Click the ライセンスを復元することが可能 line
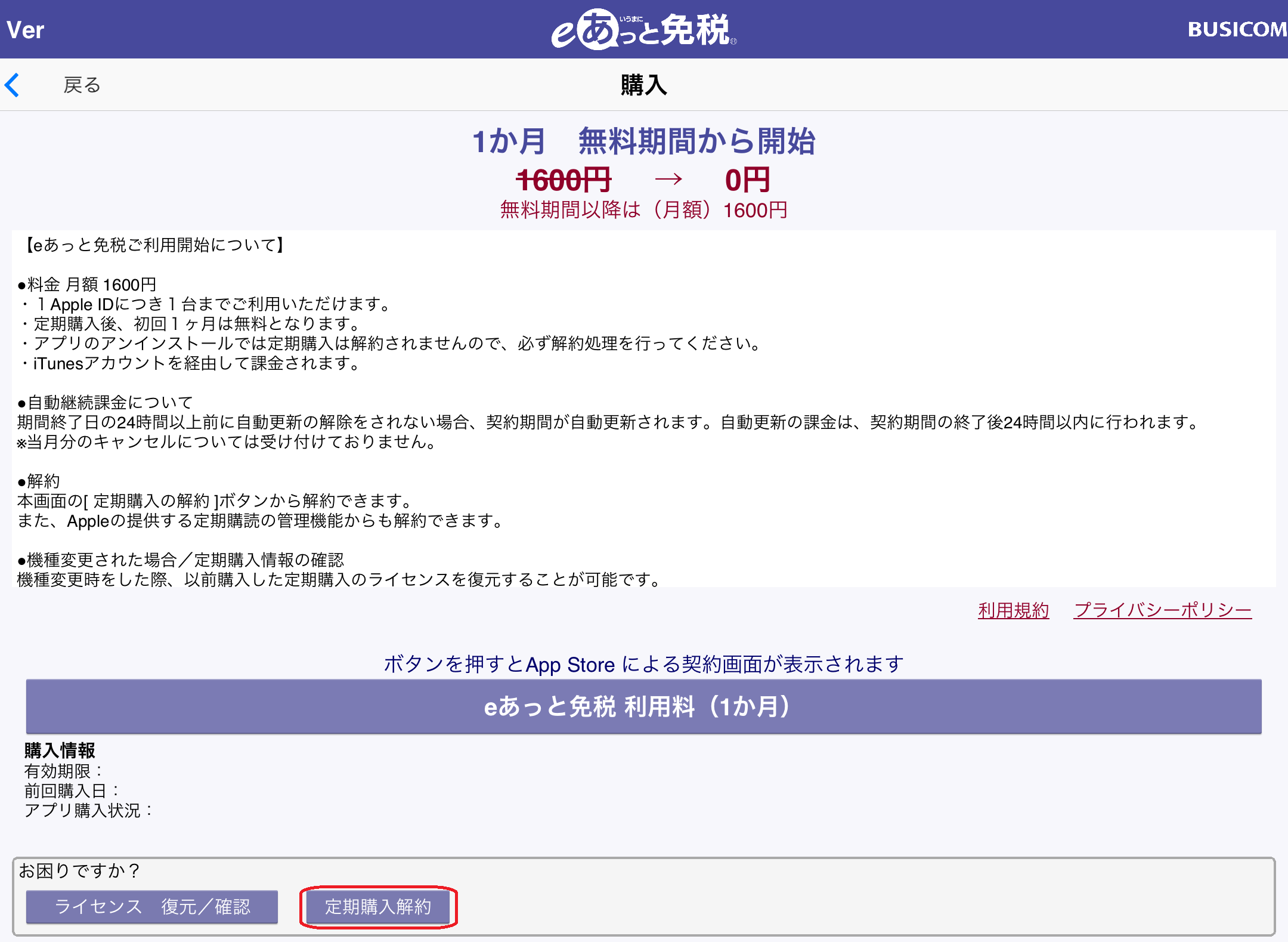The width and height of the screenshot is (1288, 942). [340, 580]
